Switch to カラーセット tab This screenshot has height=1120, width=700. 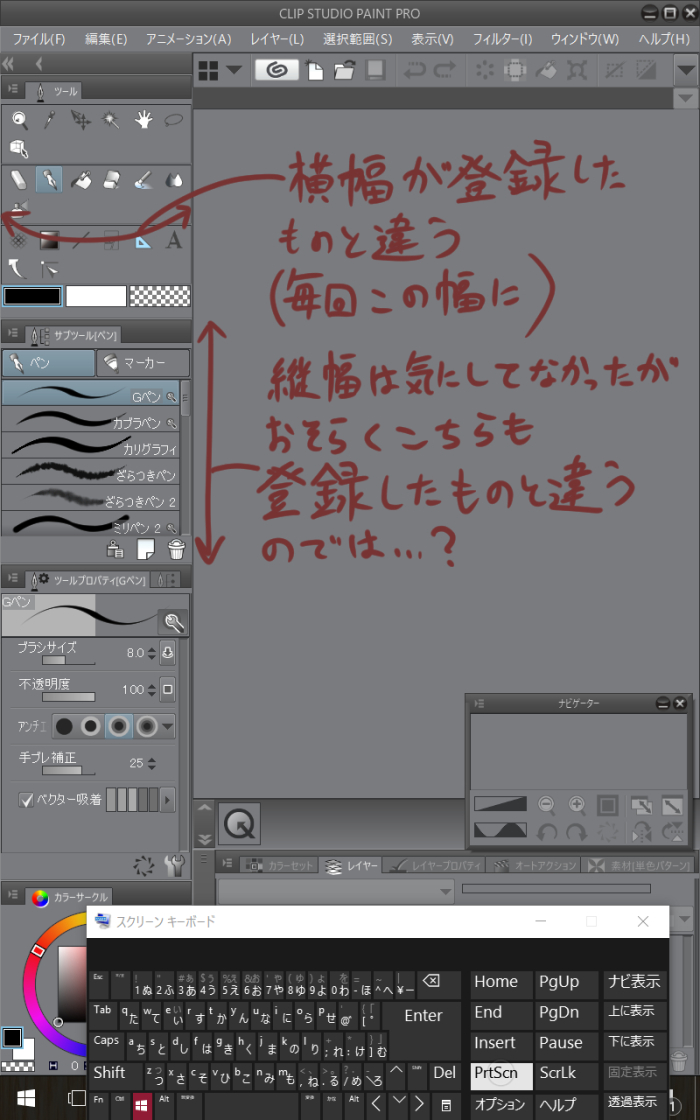coord(281,866)
